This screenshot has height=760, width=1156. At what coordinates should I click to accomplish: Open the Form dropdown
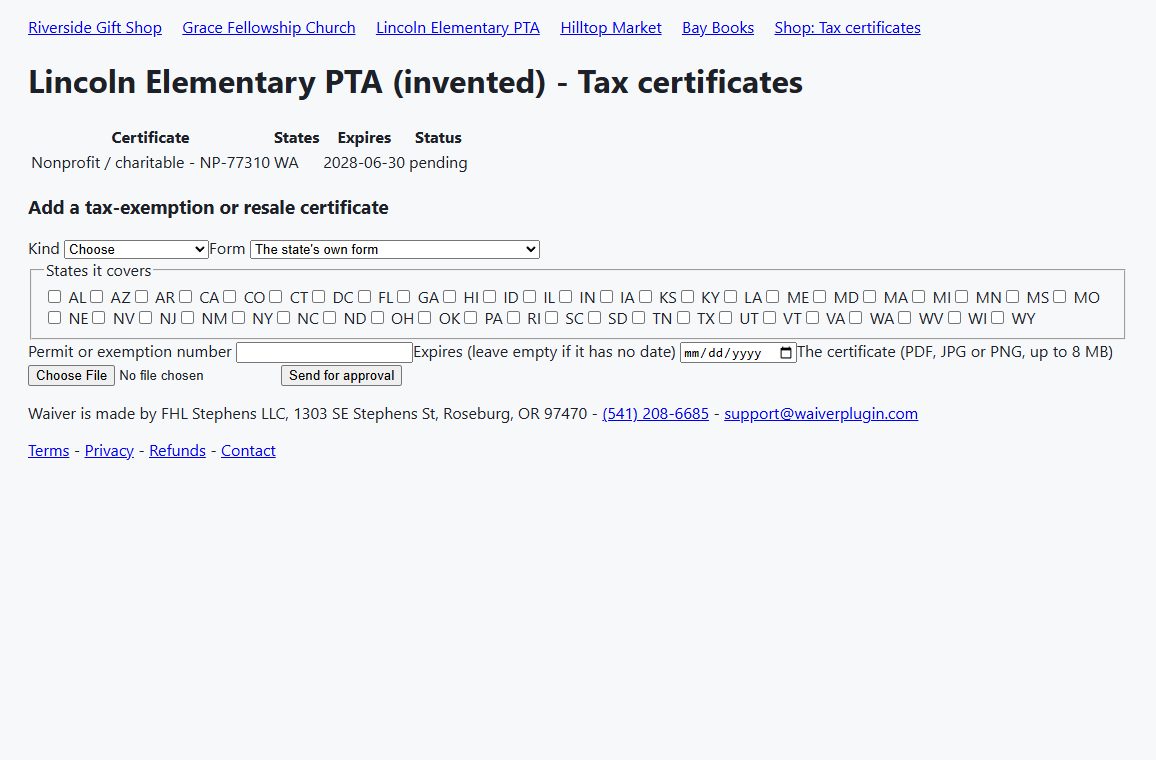point(395,249)
